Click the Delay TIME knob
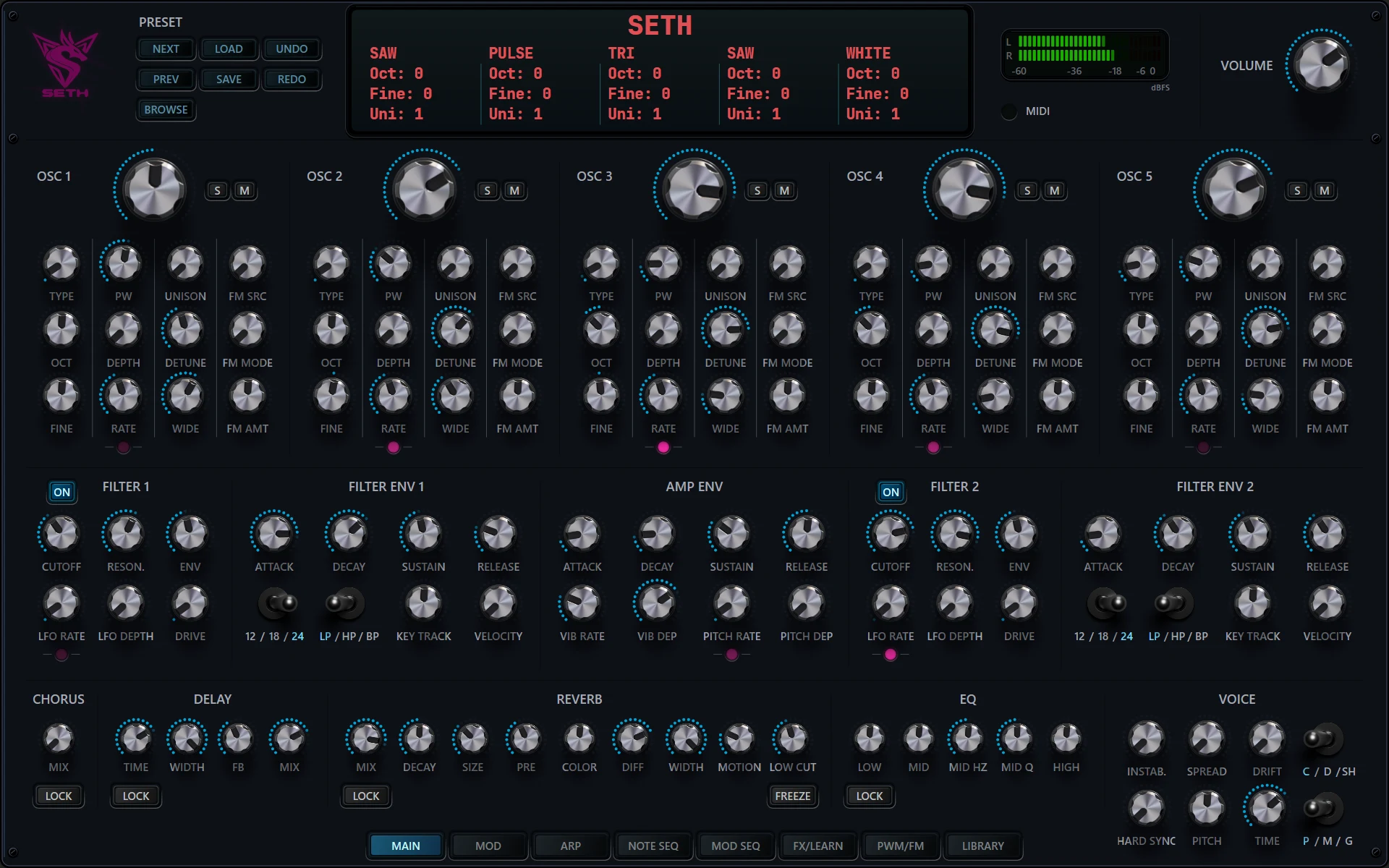 coord(135,739)
